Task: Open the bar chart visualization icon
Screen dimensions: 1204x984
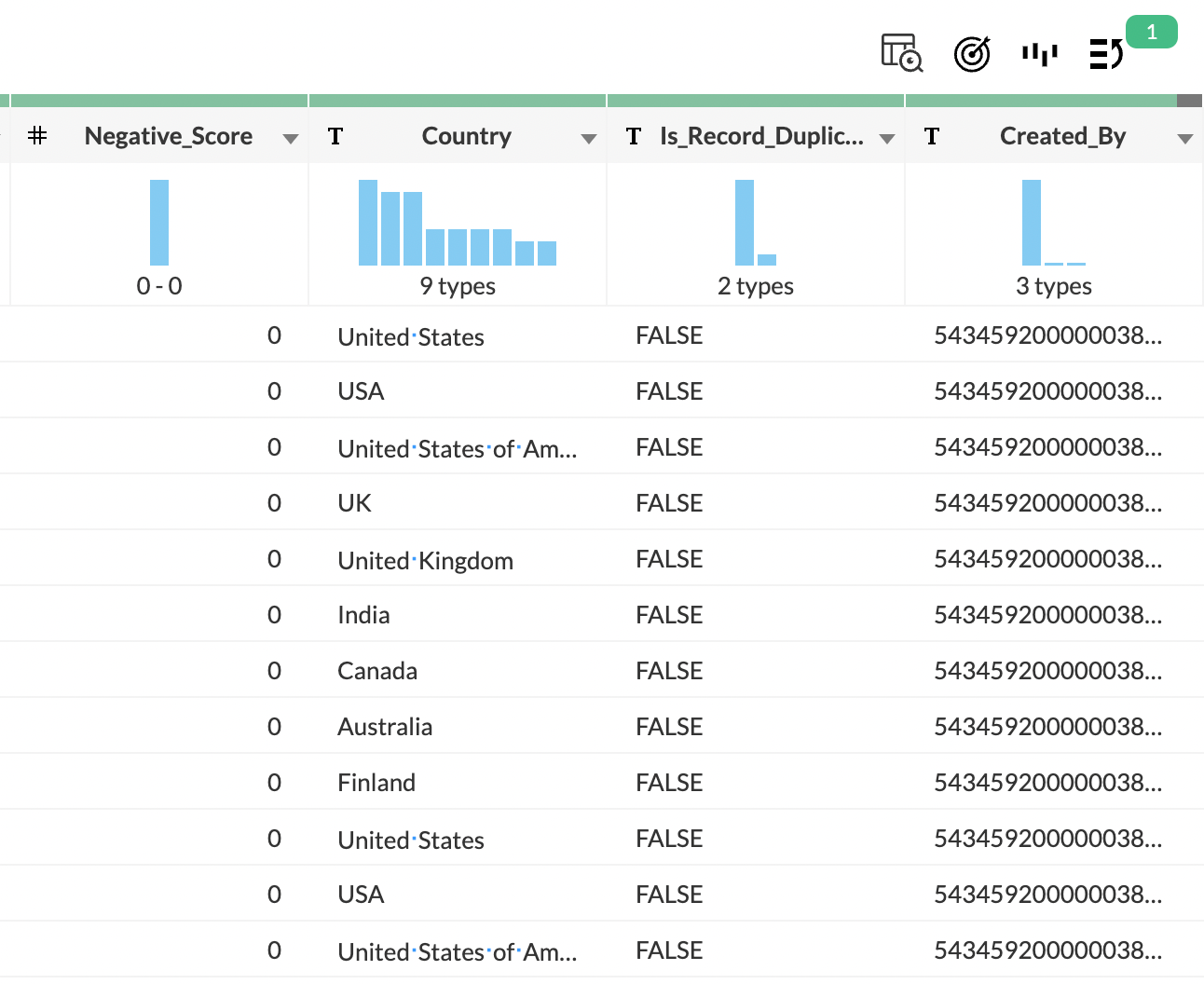Action: (x=1039, y=54)
